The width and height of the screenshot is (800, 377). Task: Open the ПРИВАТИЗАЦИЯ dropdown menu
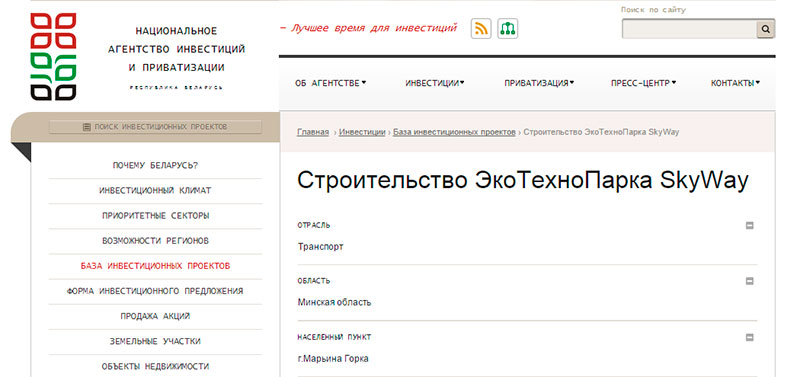coord(539,83)
